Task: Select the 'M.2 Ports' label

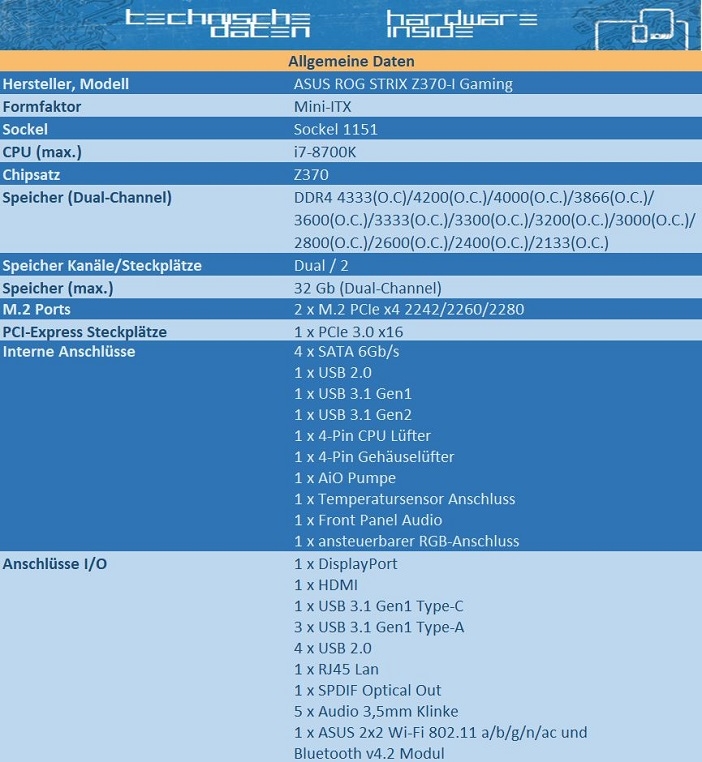Action: 37,310
